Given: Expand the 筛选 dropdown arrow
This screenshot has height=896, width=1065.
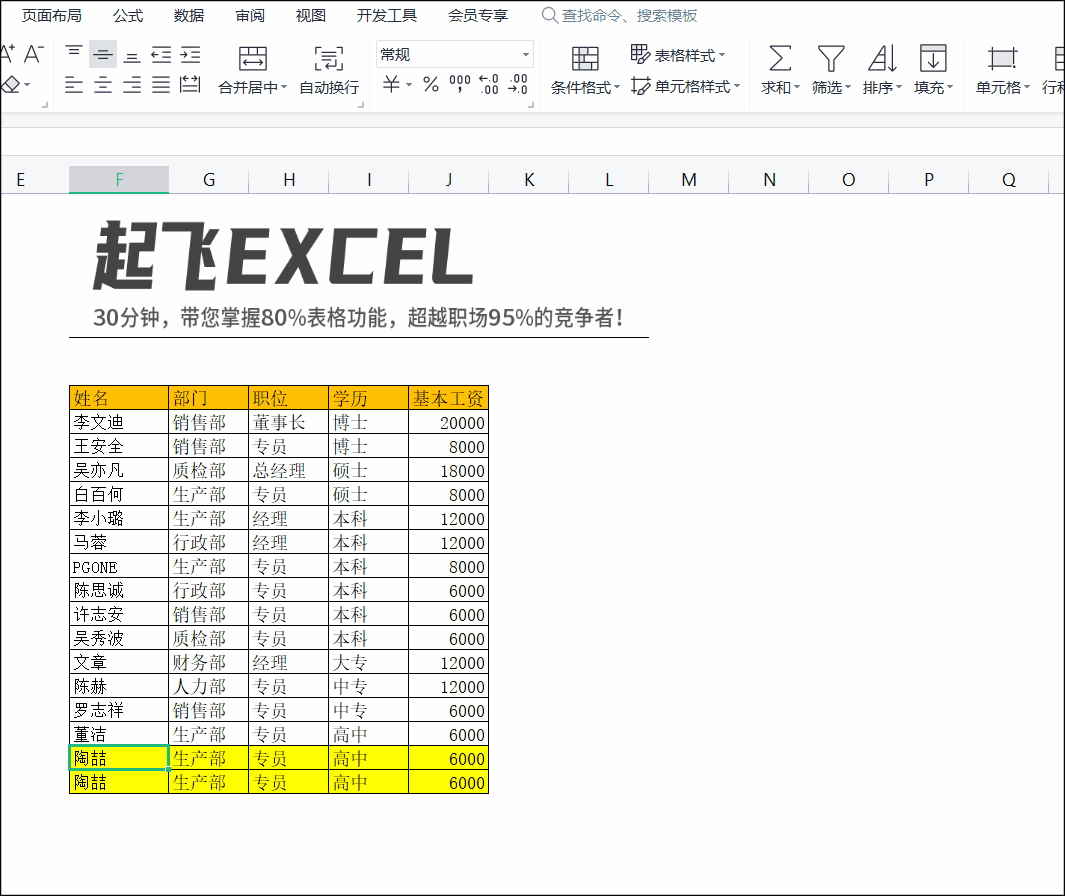Looking at the screenshot, I should click(848, 87).
